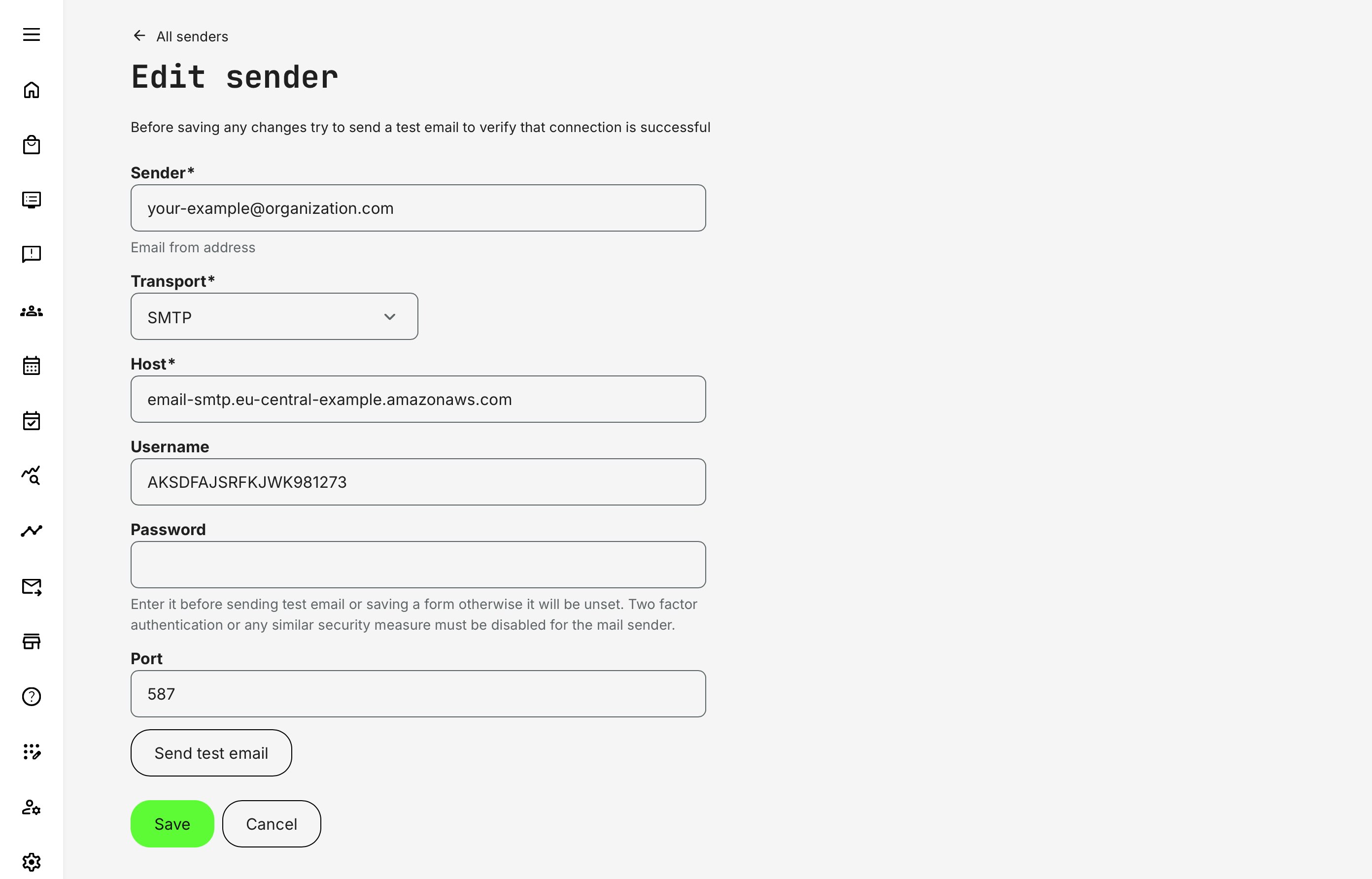This screenshot has width=1372, height=879.
Task: Focus the Sender email address field
Action: [x=418, y=208]
